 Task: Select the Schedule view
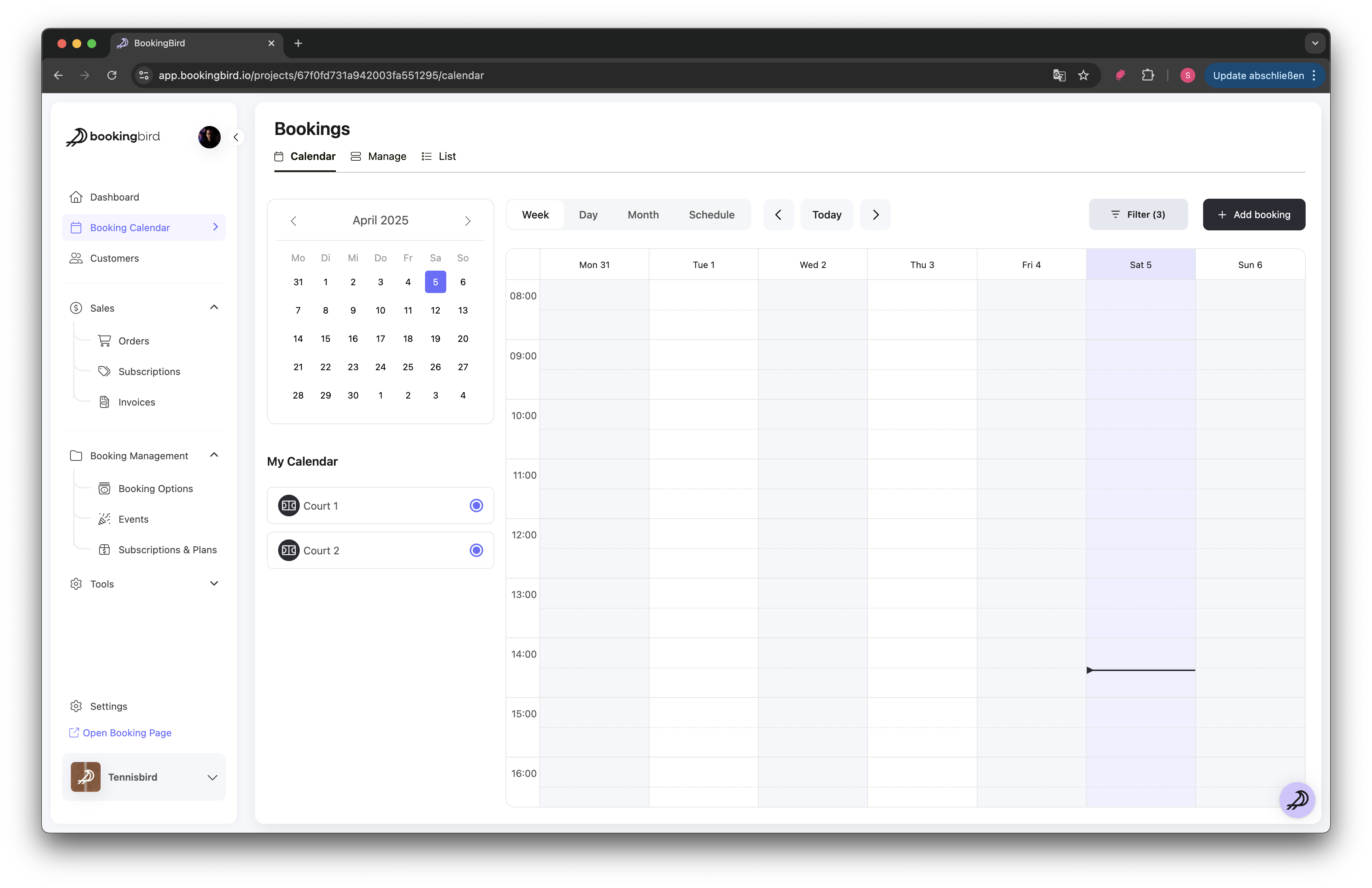[711, 215]
